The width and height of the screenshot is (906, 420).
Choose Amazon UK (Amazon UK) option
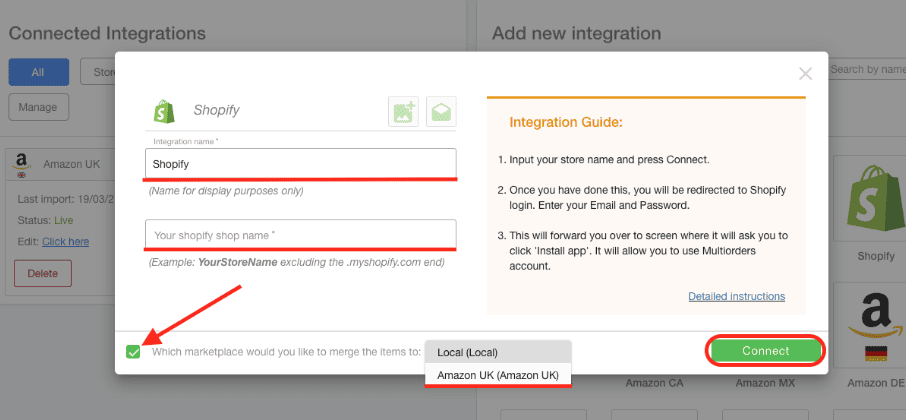pyautogui.click(x=498, y=374)
